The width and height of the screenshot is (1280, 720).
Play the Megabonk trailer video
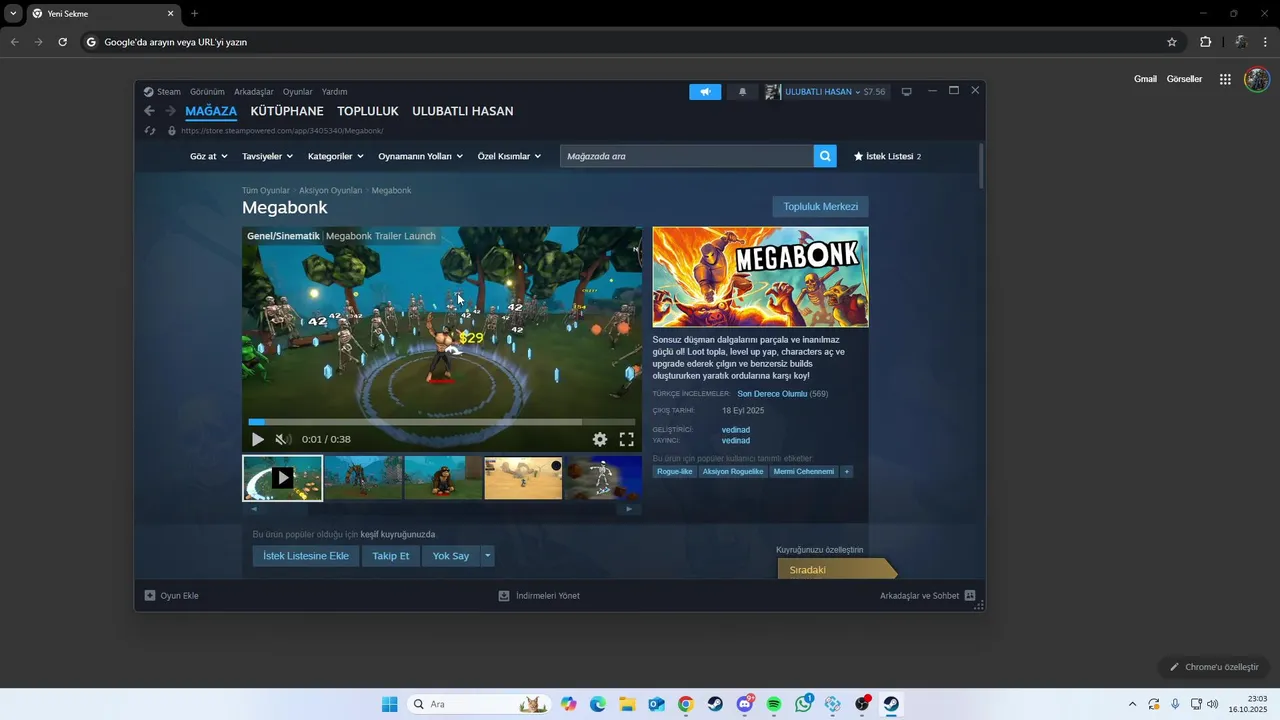(x=258, y=439)
